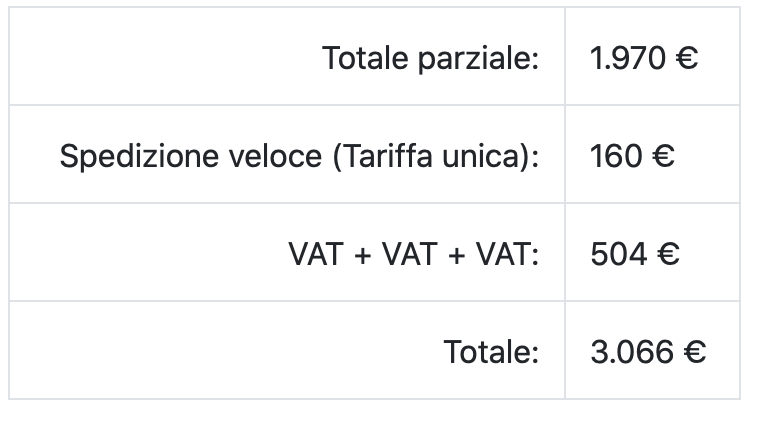Click the middle VAT word in label
This screenshot has height=422, width=768.
click(x=409, y=255)
